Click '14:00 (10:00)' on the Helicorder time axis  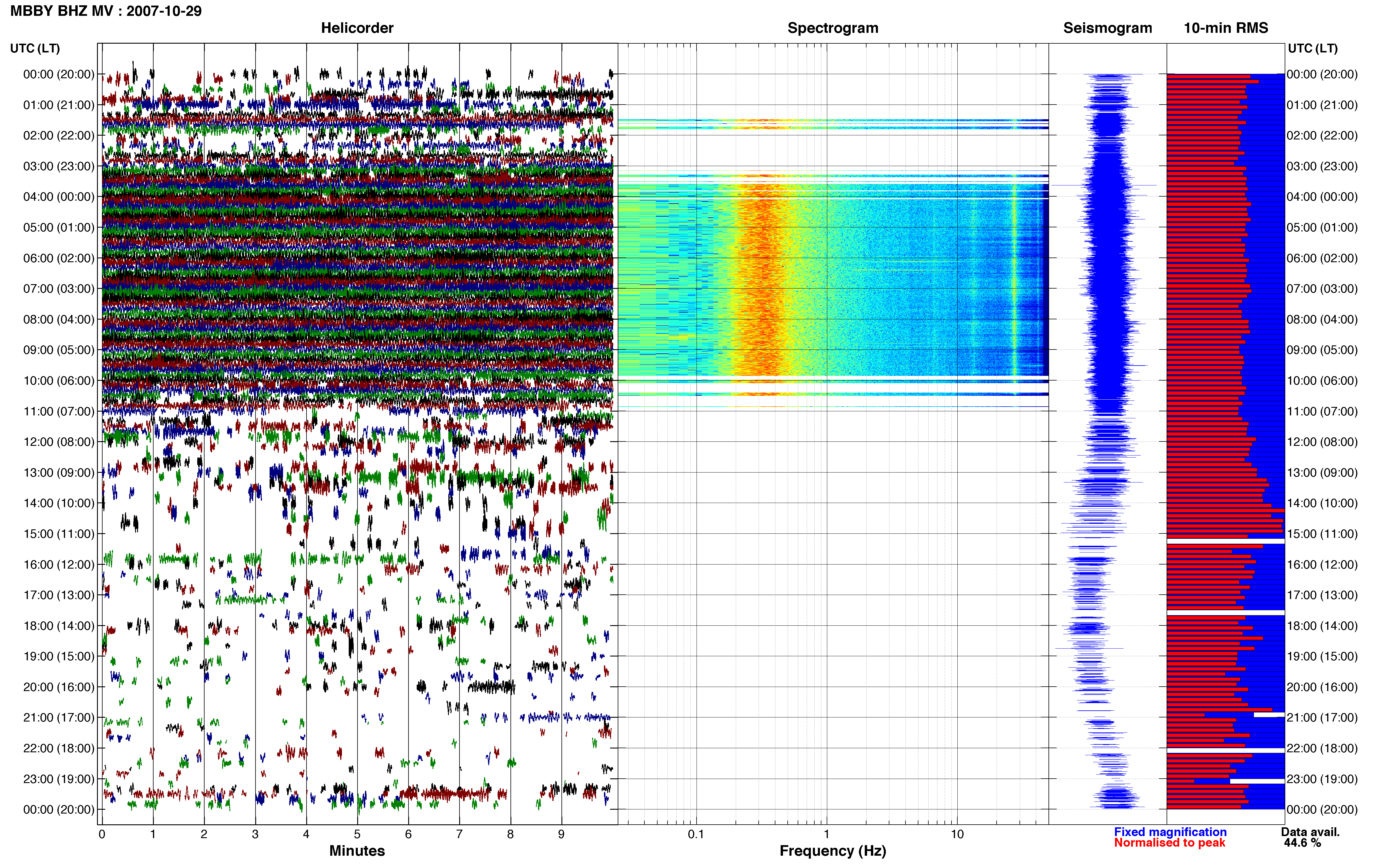coord(59,504)
